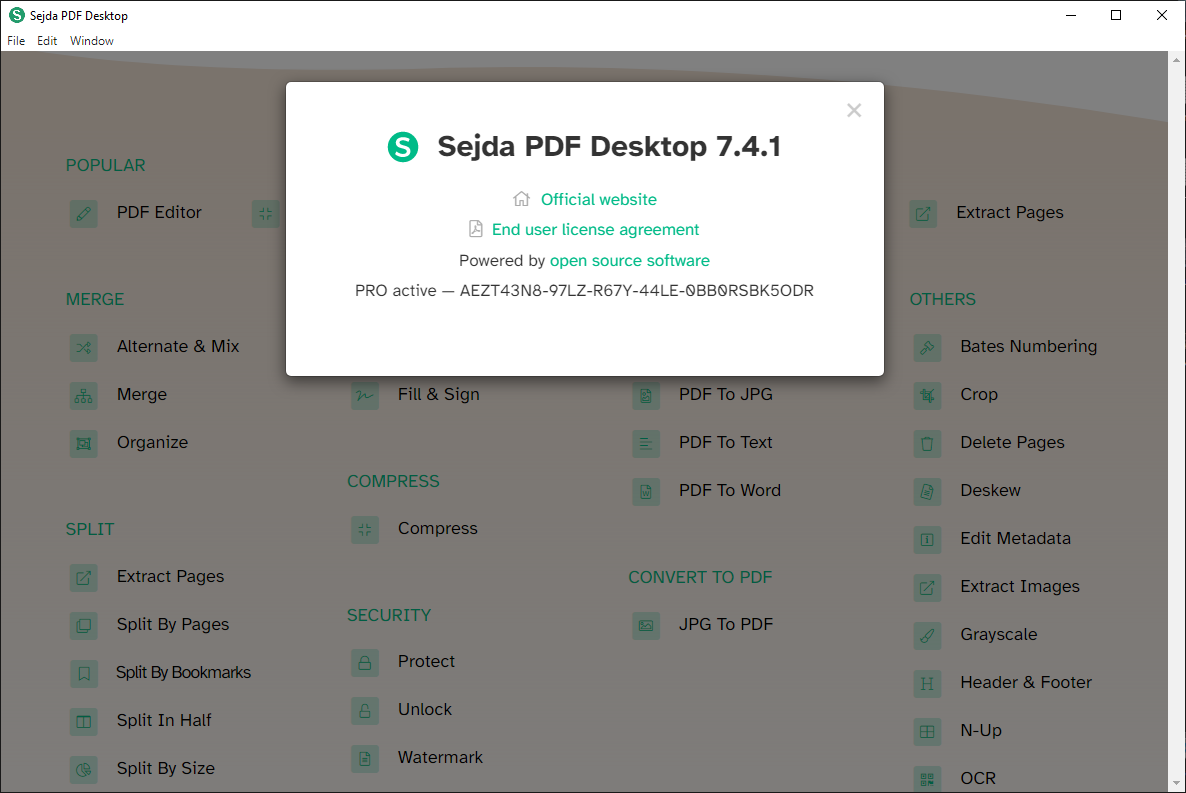1186x793 pixels.
Task: Open the Window menu
Action: tap(92, 41)
